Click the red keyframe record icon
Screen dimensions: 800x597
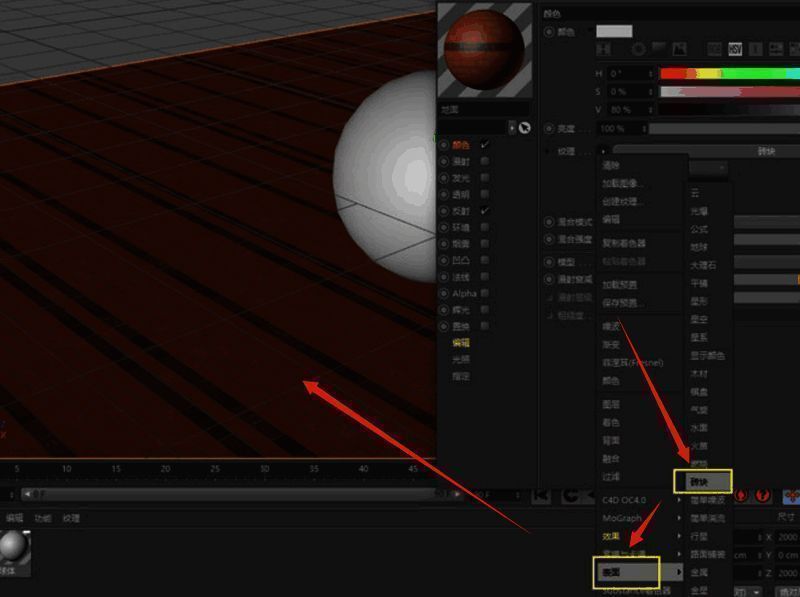tap(741, 495)
